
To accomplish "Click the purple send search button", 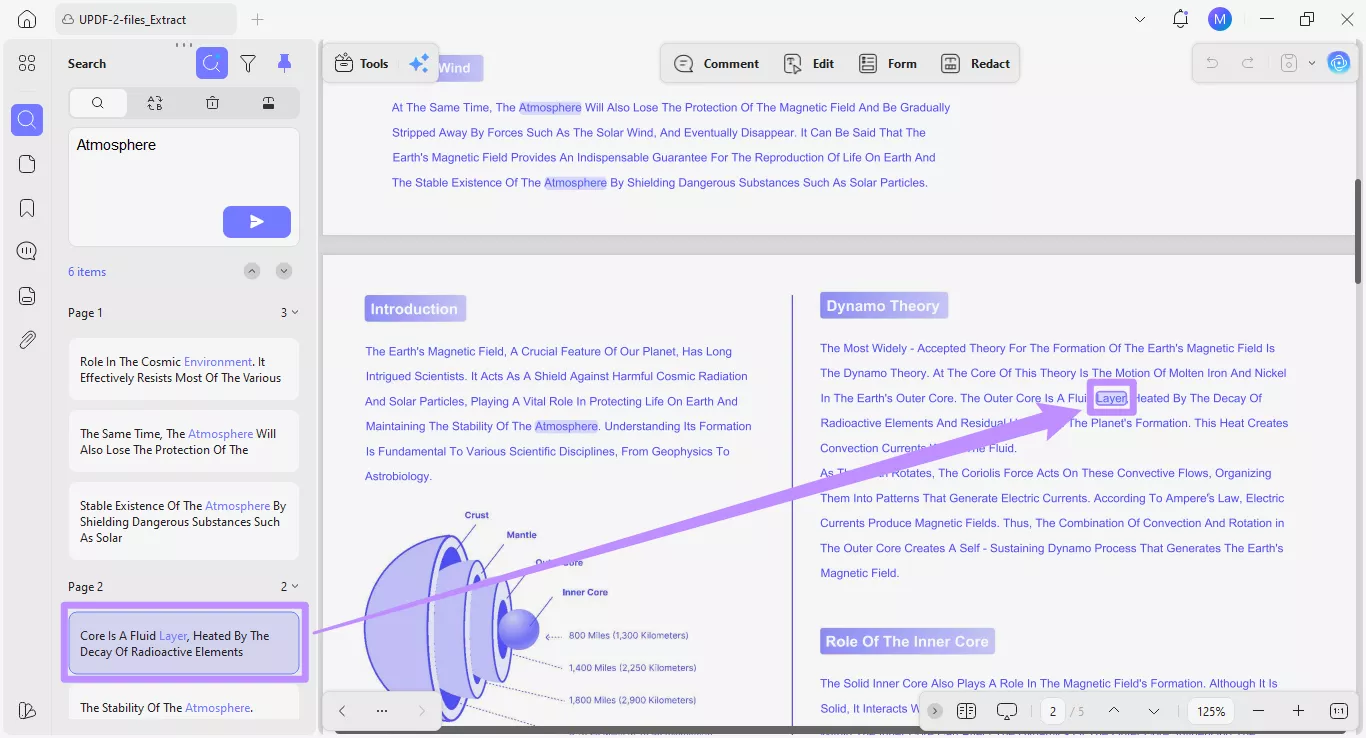I will tap(257, 221).
